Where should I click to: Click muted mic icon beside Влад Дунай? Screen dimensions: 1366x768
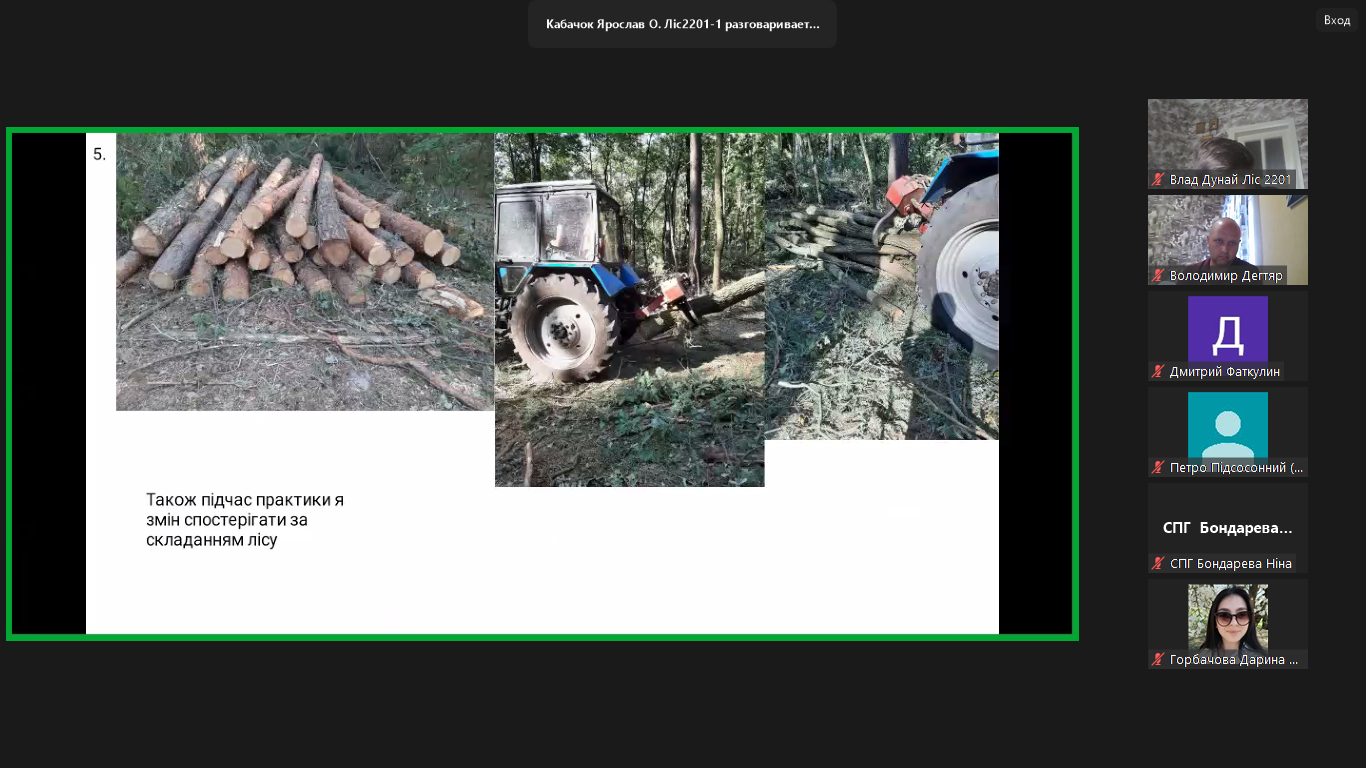(1159, 180)
